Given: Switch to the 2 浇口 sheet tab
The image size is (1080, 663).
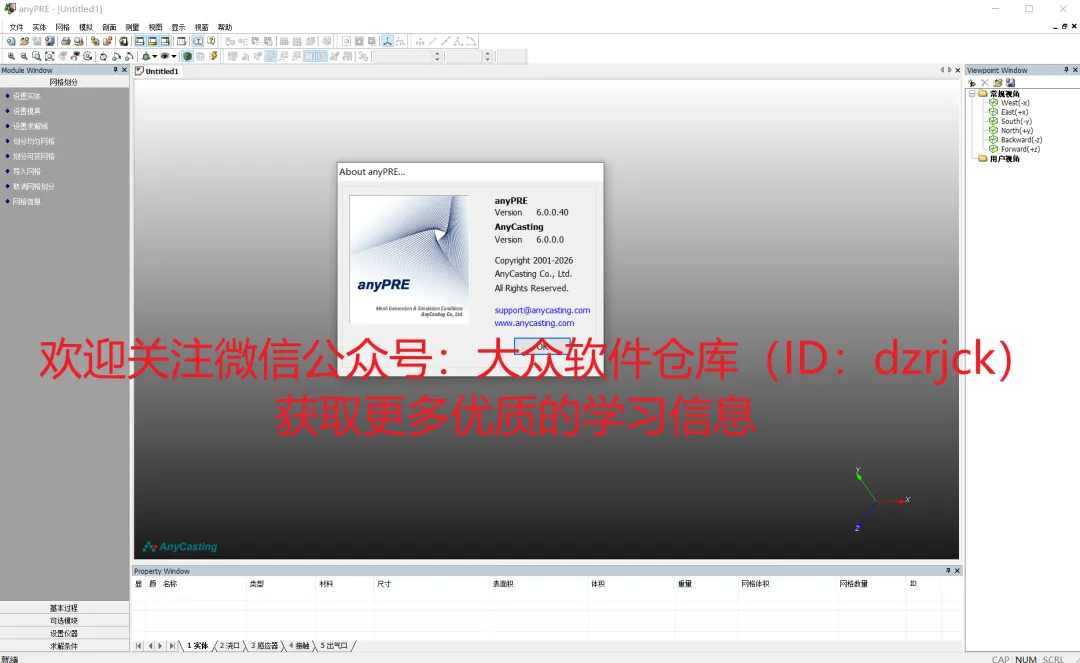Looking at the screenshot, I should 229,646.
